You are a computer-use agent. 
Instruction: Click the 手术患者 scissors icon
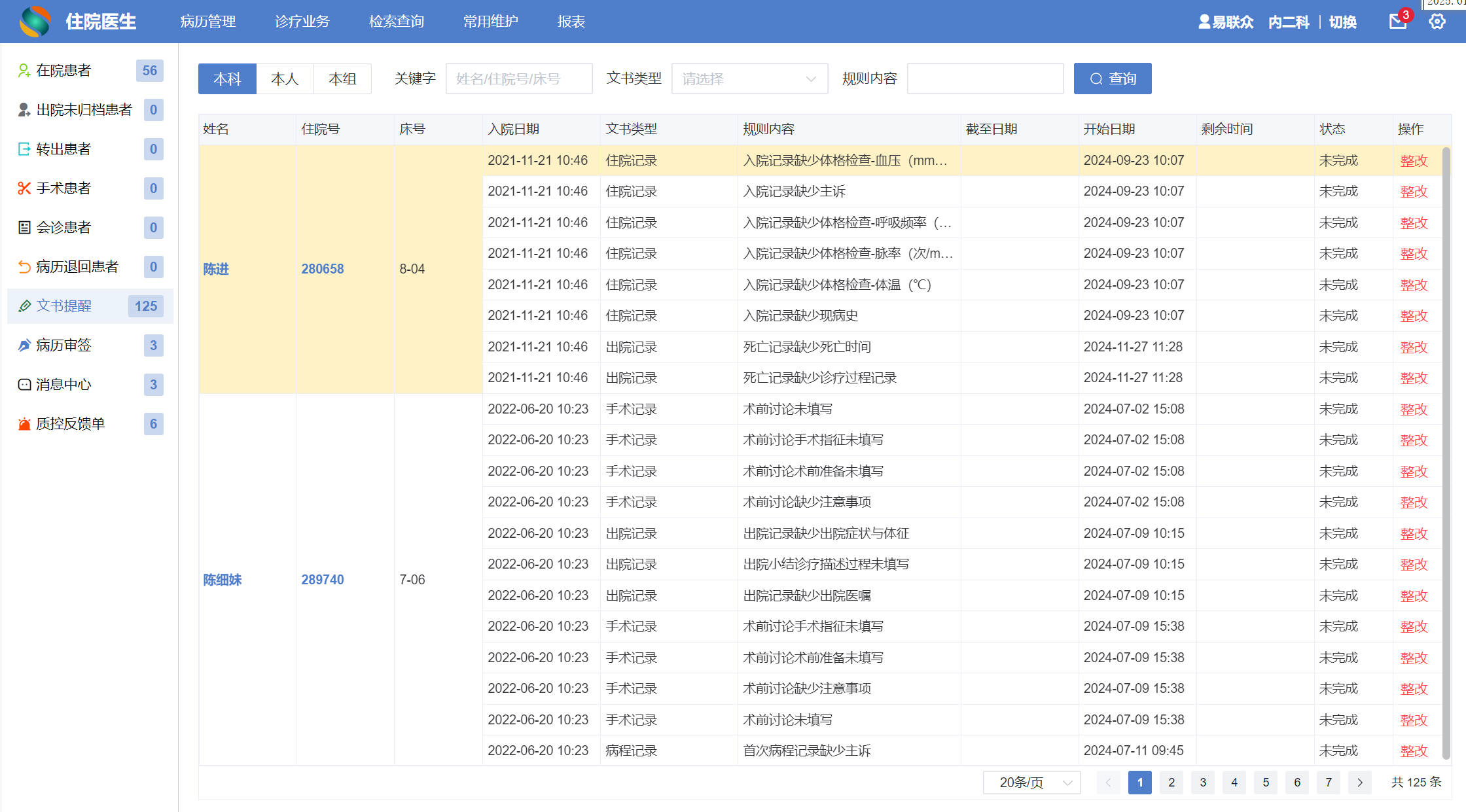click(x=24, y=188)
